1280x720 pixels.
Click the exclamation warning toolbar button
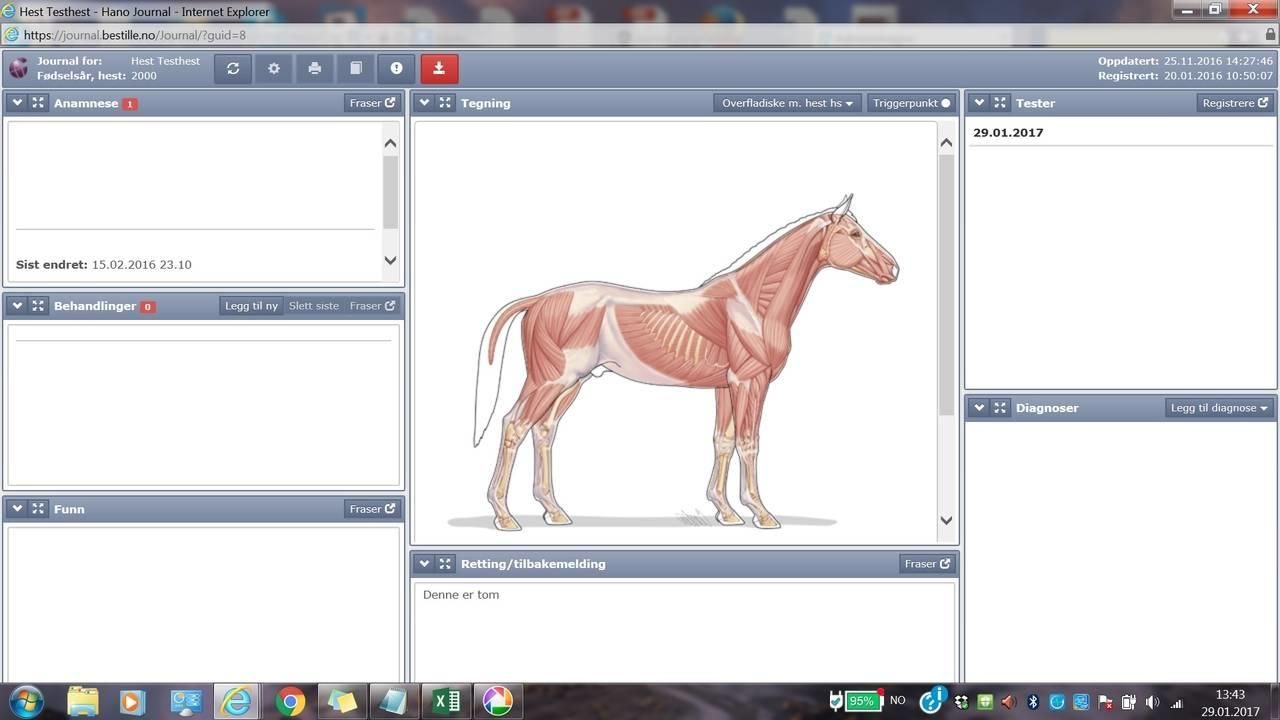pos(397,68)
